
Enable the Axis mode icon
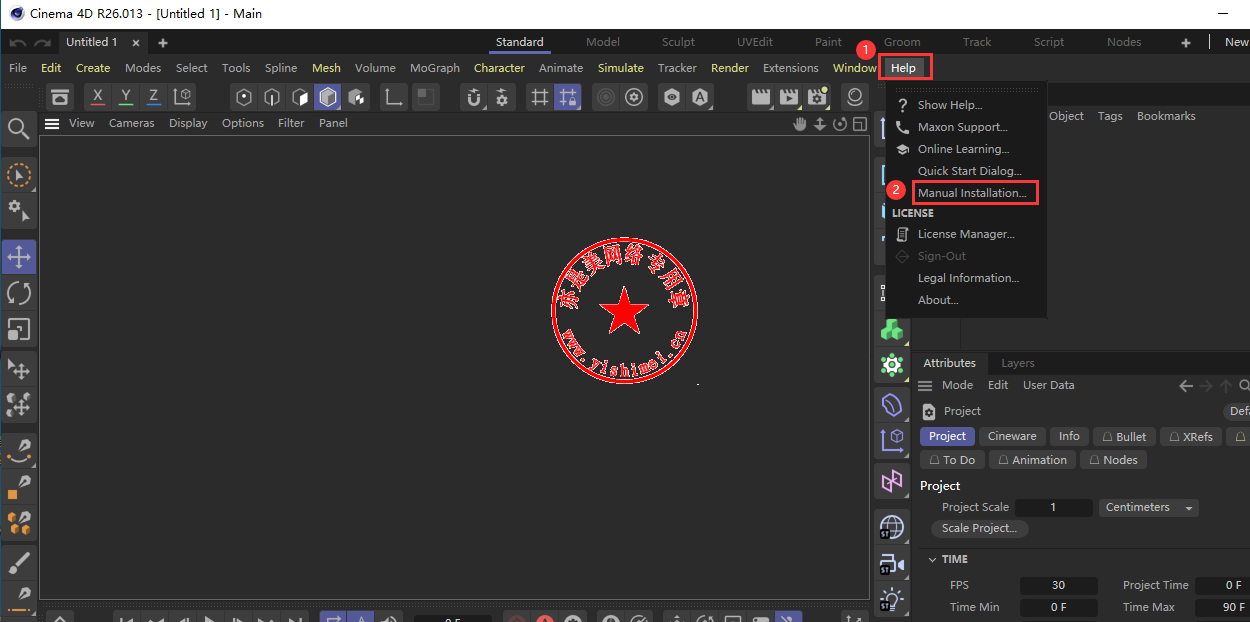(x=394, y=97)
